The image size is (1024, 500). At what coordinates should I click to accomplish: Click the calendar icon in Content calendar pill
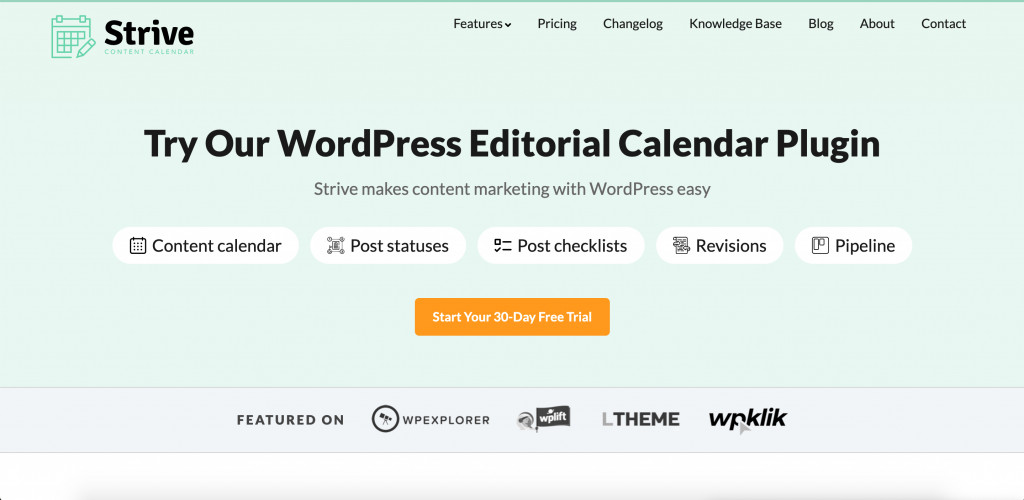[x=138, y=245]
